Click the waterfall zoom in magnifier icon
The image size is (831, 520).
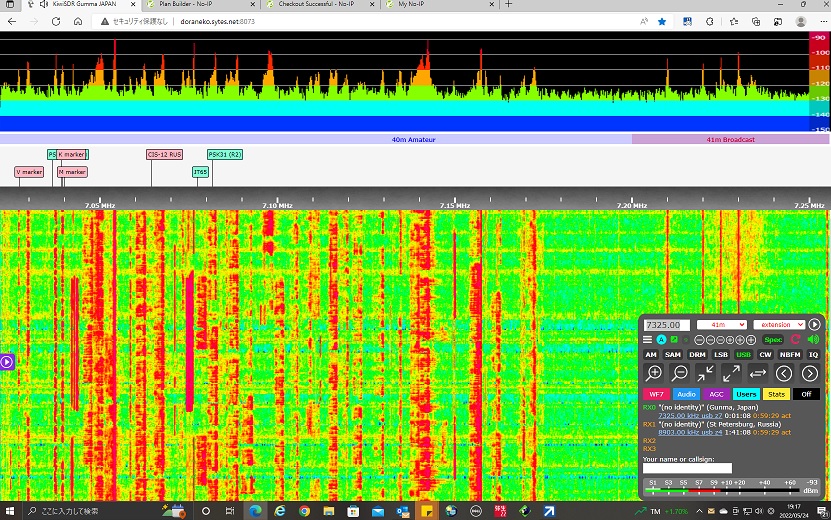tap(654, 373)
